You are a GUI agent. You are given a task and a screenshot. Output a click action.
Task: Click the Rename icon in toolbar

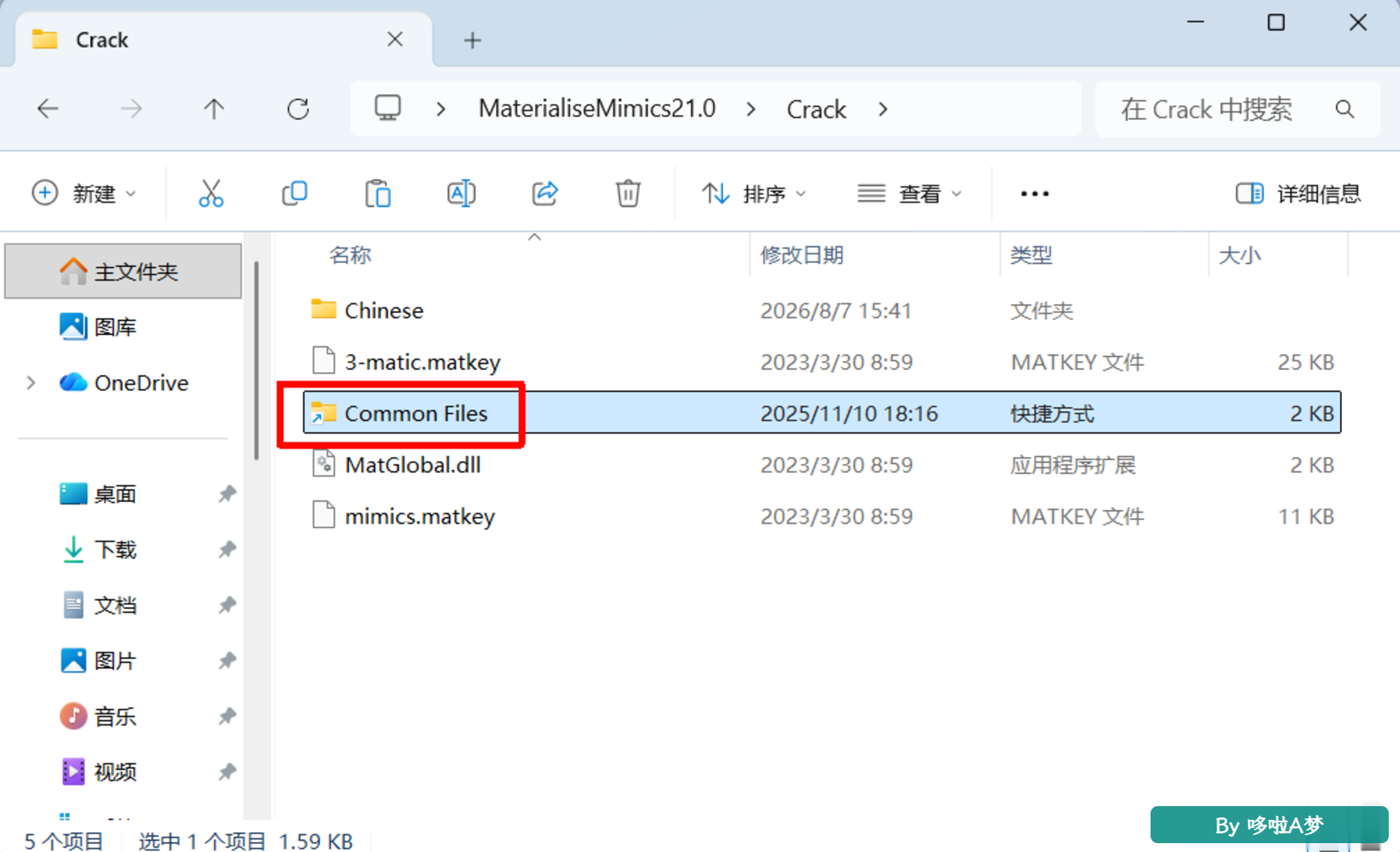(461, 194)
